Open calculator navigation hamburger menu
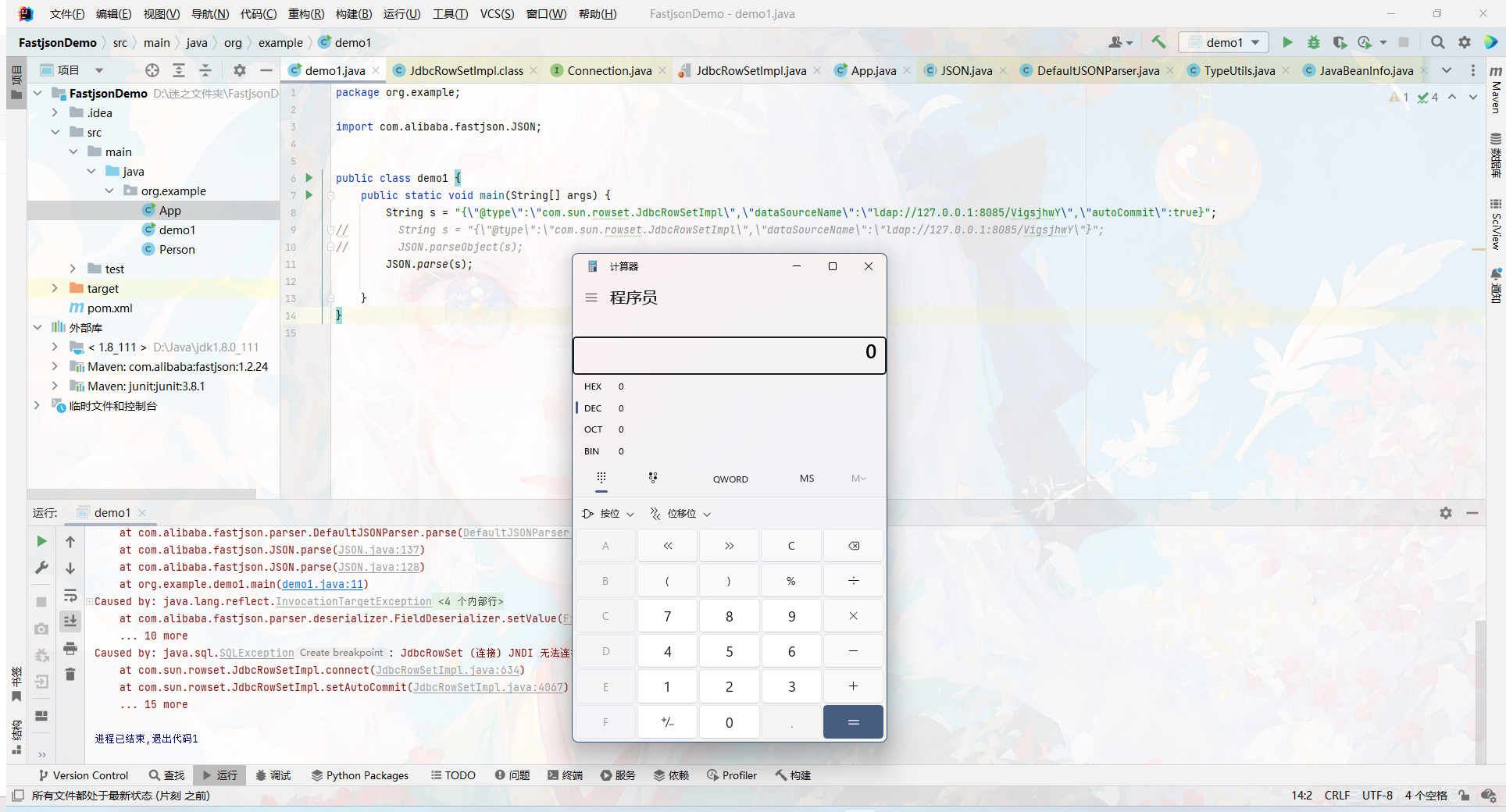Screen dimensions: 1506x812 [591, 297]
